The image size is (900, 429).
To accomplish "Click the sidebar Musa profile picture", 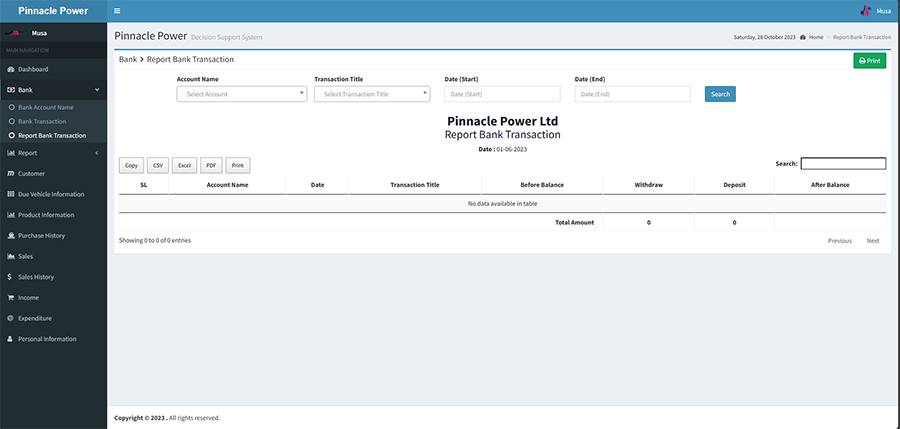I will [14, 33].
